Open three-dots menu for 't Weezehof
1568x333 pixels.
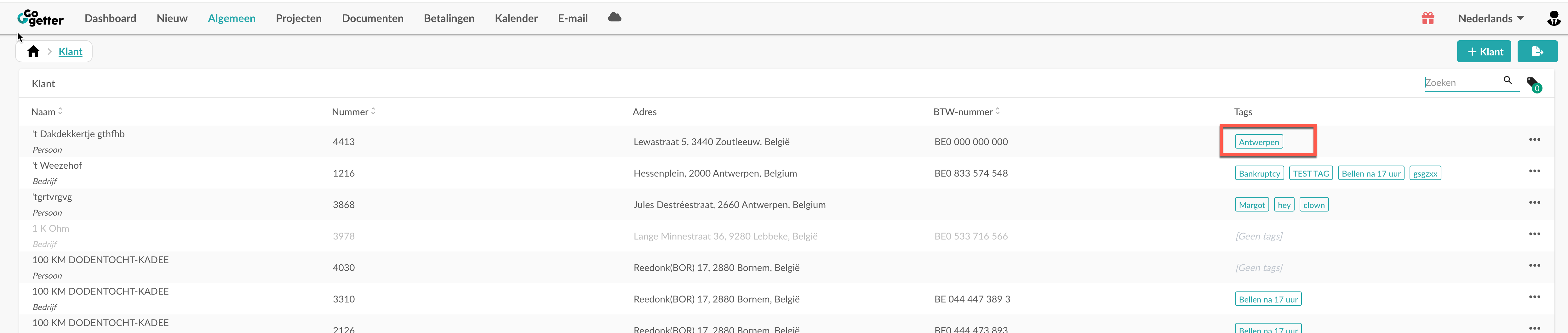[1535, 172]
